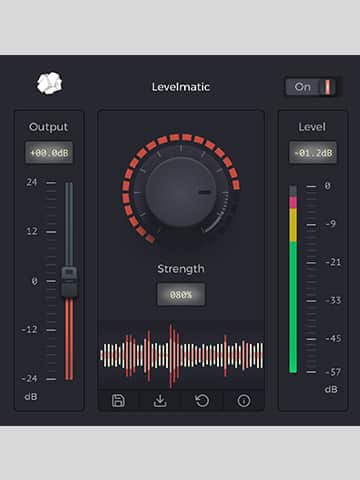The image size is (360, 480).
Task: Click the waveform display
Action: point(181,355)
